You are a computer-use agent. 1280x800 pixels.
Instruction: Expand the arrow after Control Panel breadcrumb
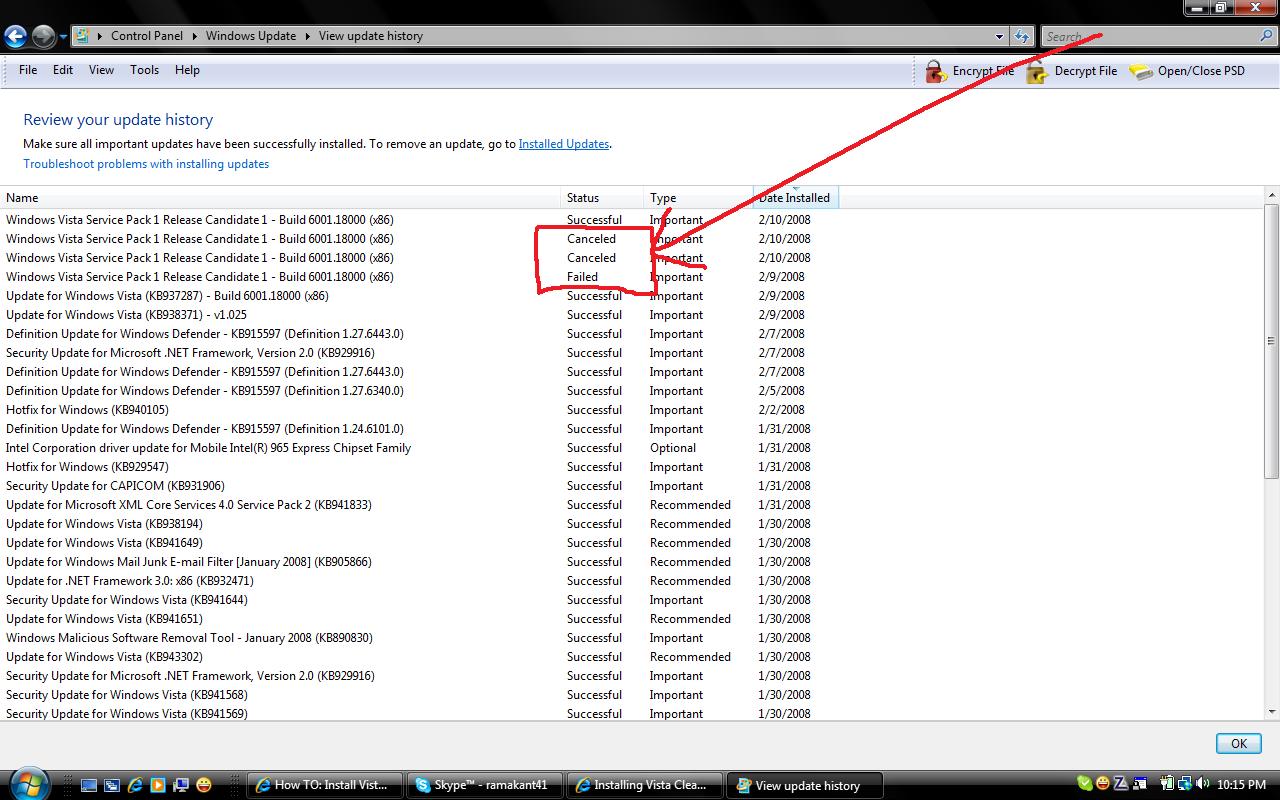point(194,36)
